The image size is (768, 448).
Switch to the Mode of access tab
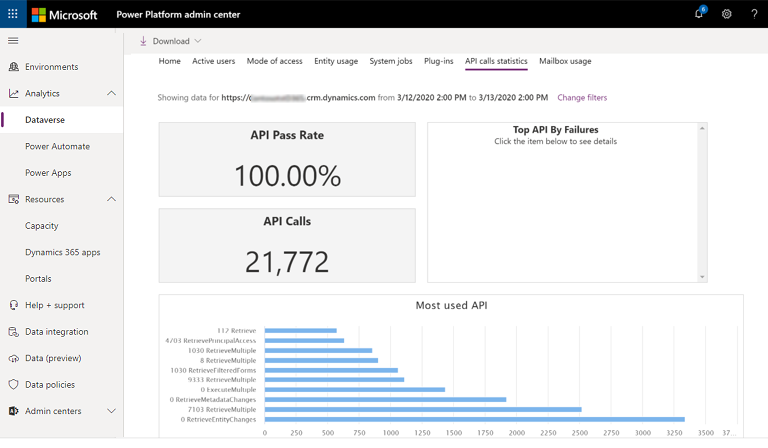pyautogui.click(x=274, y=61)
